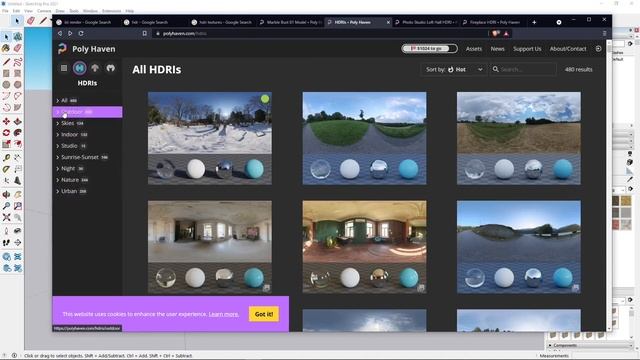Screen dimensions: 640x360
Task: Open the Brave shields icon
Action: tap(496, 33)
